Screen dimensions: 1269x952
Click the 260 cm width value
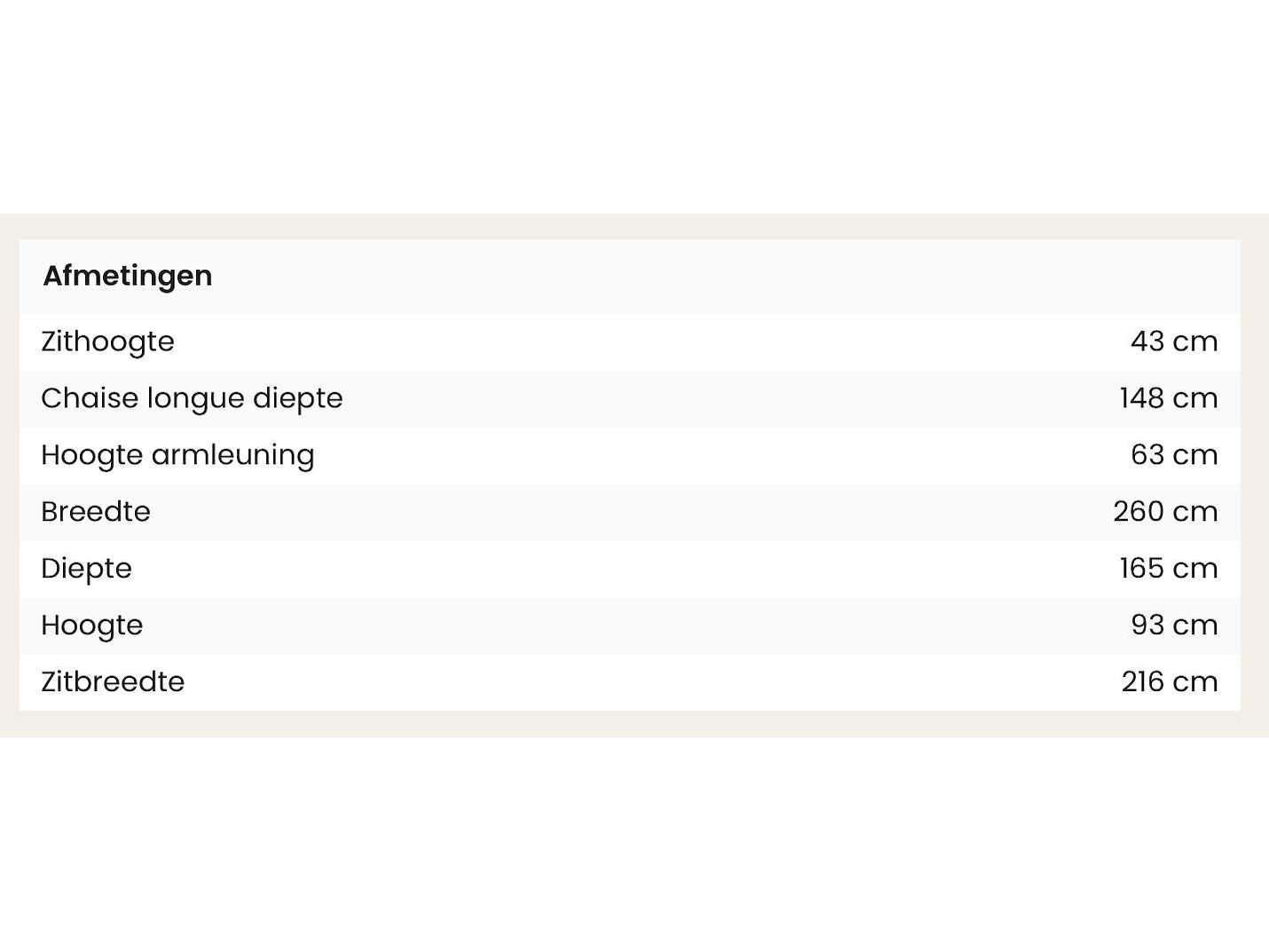1164,512
